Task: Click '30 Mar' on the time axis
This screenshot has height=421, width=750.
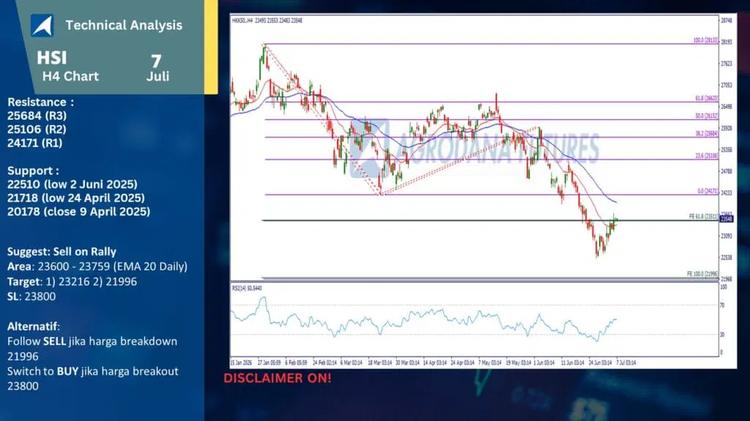Action: 408,363
